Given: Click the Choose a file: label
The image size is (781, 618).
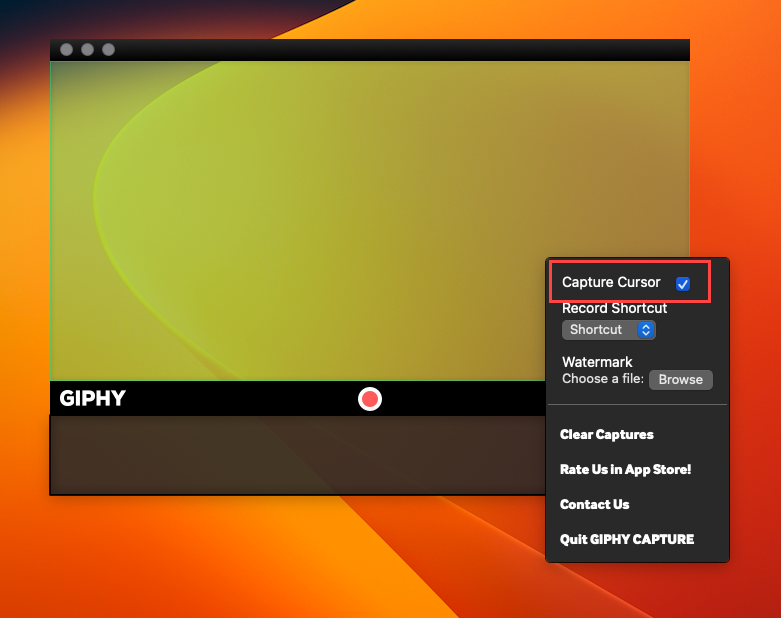Looking at the screenshot, I should click(x=603, y=378).
